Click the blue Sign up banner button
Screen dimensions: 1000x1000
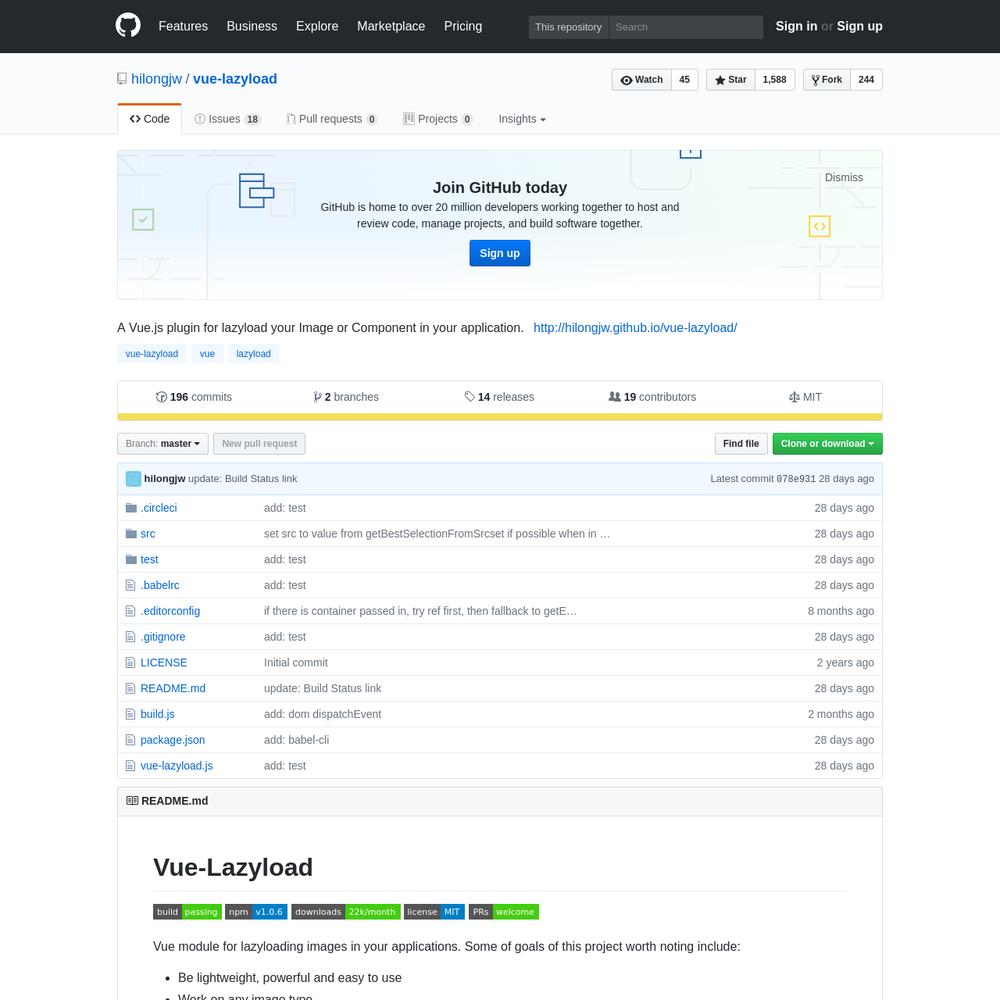point(500,253)
